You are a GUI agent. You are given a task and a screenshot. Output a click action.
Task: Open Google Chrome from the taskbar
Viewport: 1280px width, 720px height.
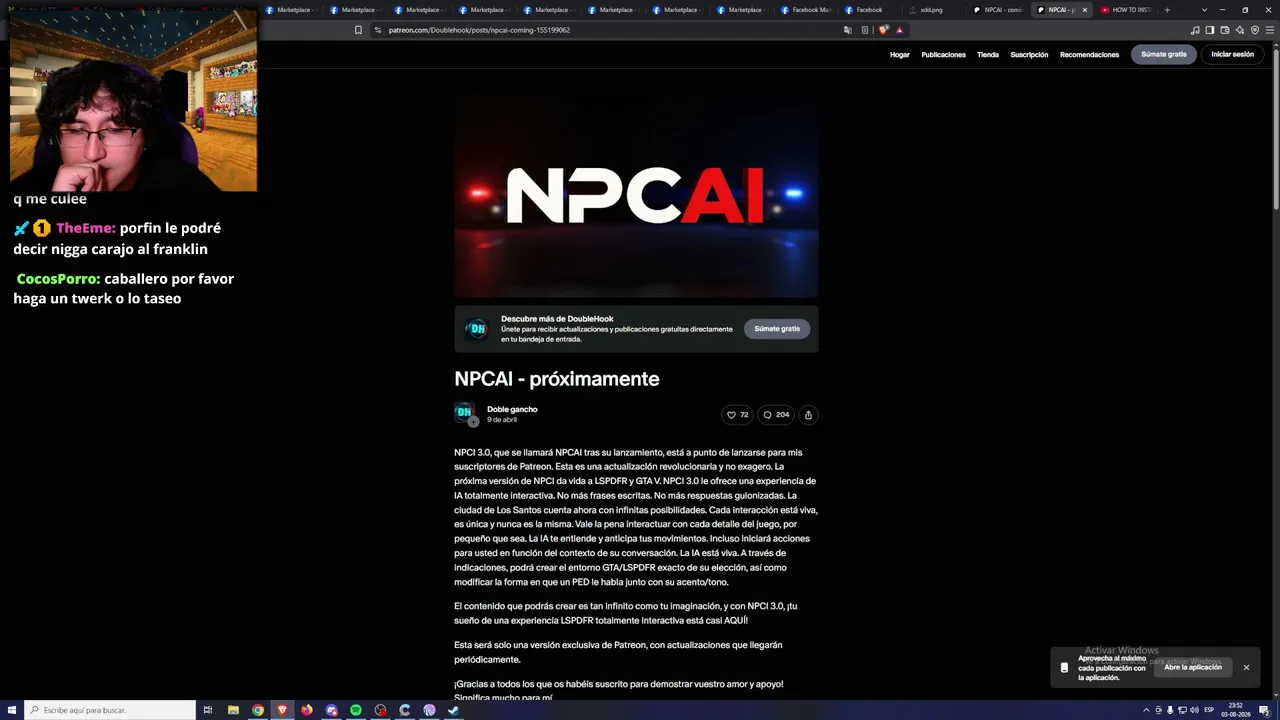pos(258,710)
